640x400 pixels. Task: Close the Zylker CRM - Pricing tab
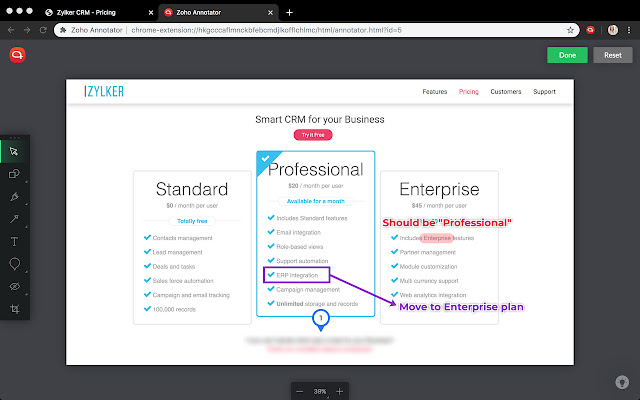click(x=151, y=13)
